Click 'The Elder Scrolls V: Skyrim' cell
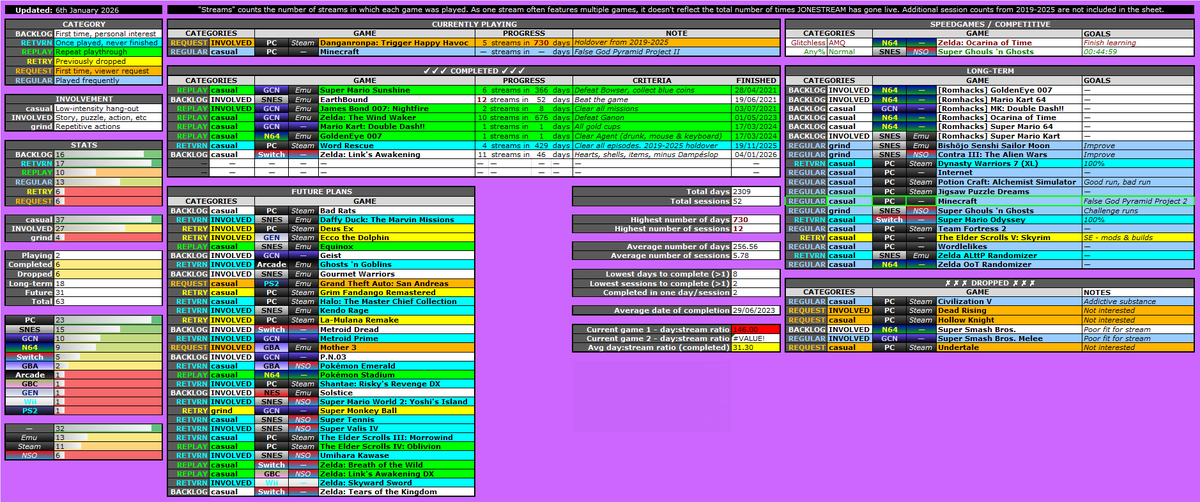This screenshot has height=502, width=1200. 1008,237
